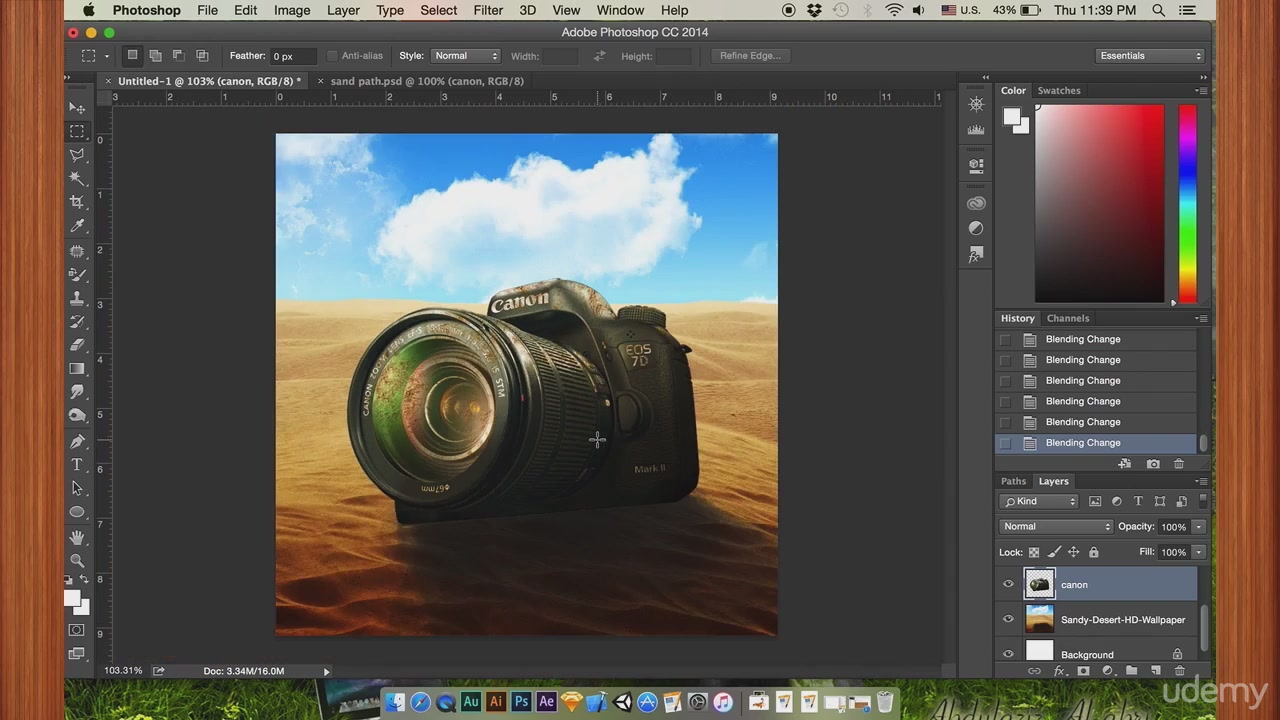Select the Gradient tool
Screen dimensions: 1280x720
pyautogui.click(x=77, y=369)
